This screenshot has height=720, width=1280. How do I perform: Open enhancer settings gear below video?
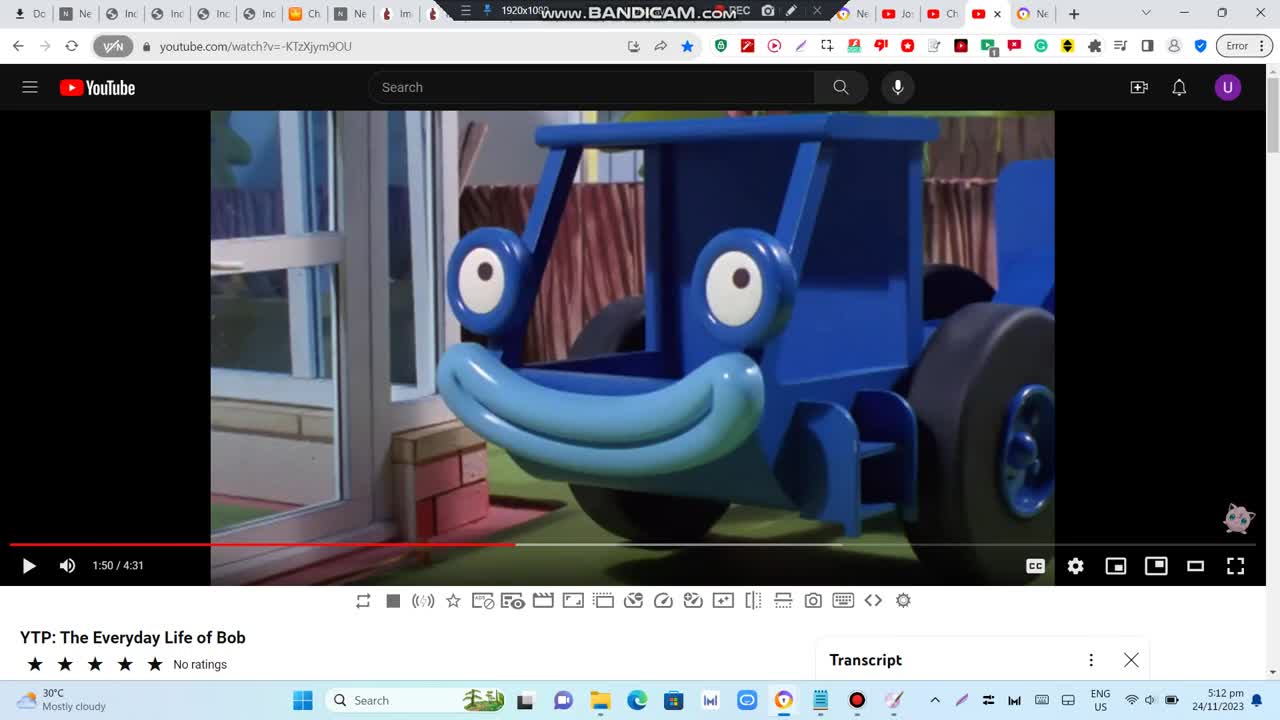coord(903,601)
